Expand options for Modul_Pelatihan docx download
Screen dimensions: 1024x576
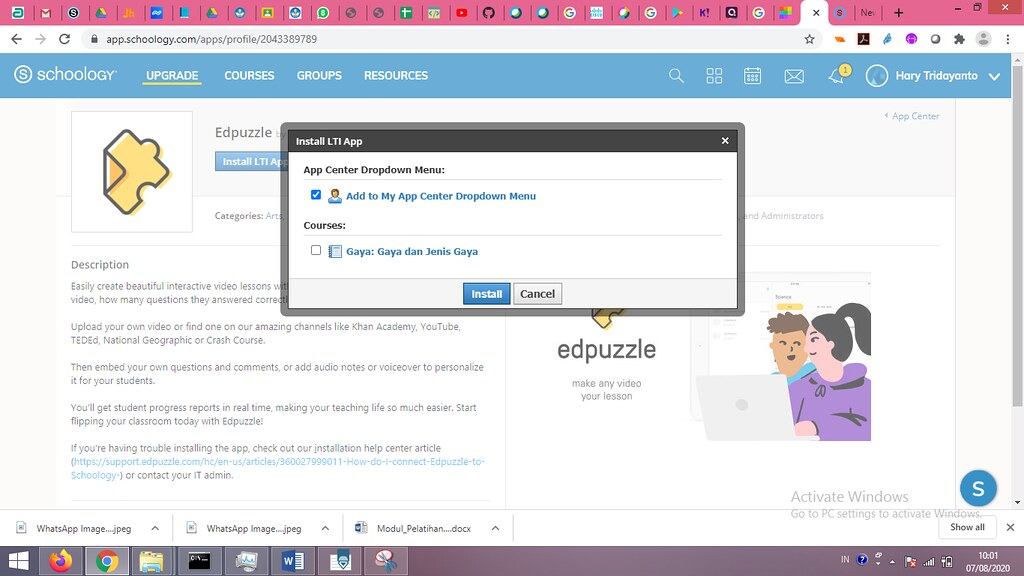coord(495,528)
